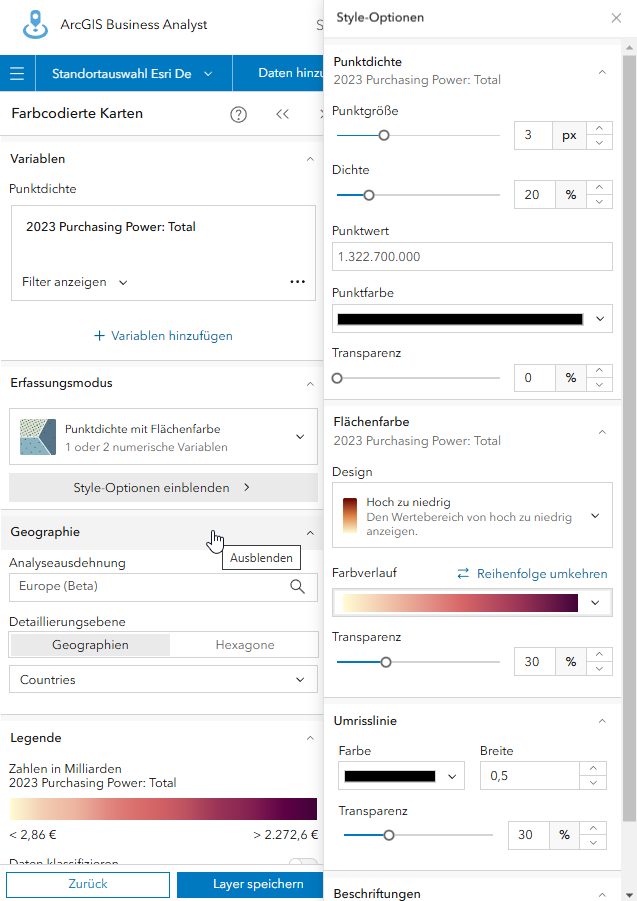This screenshot has height=901, width=637.
Task: Collapse the Variablen section
Action: tap(310, 159)
